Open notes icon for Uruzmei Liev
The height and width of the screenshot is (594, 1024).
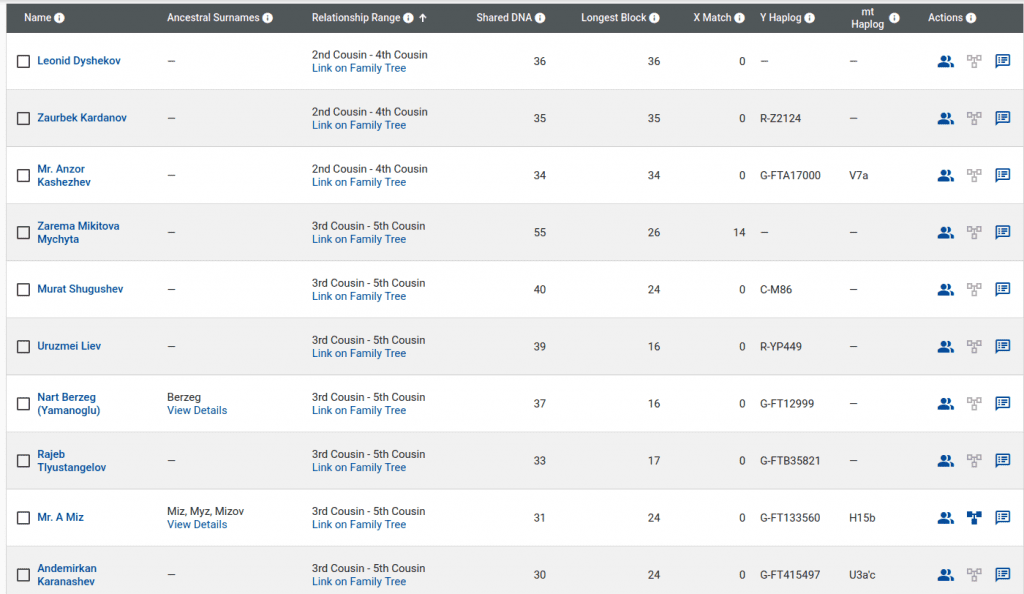pyautogui.click(x=1002, y=347)
